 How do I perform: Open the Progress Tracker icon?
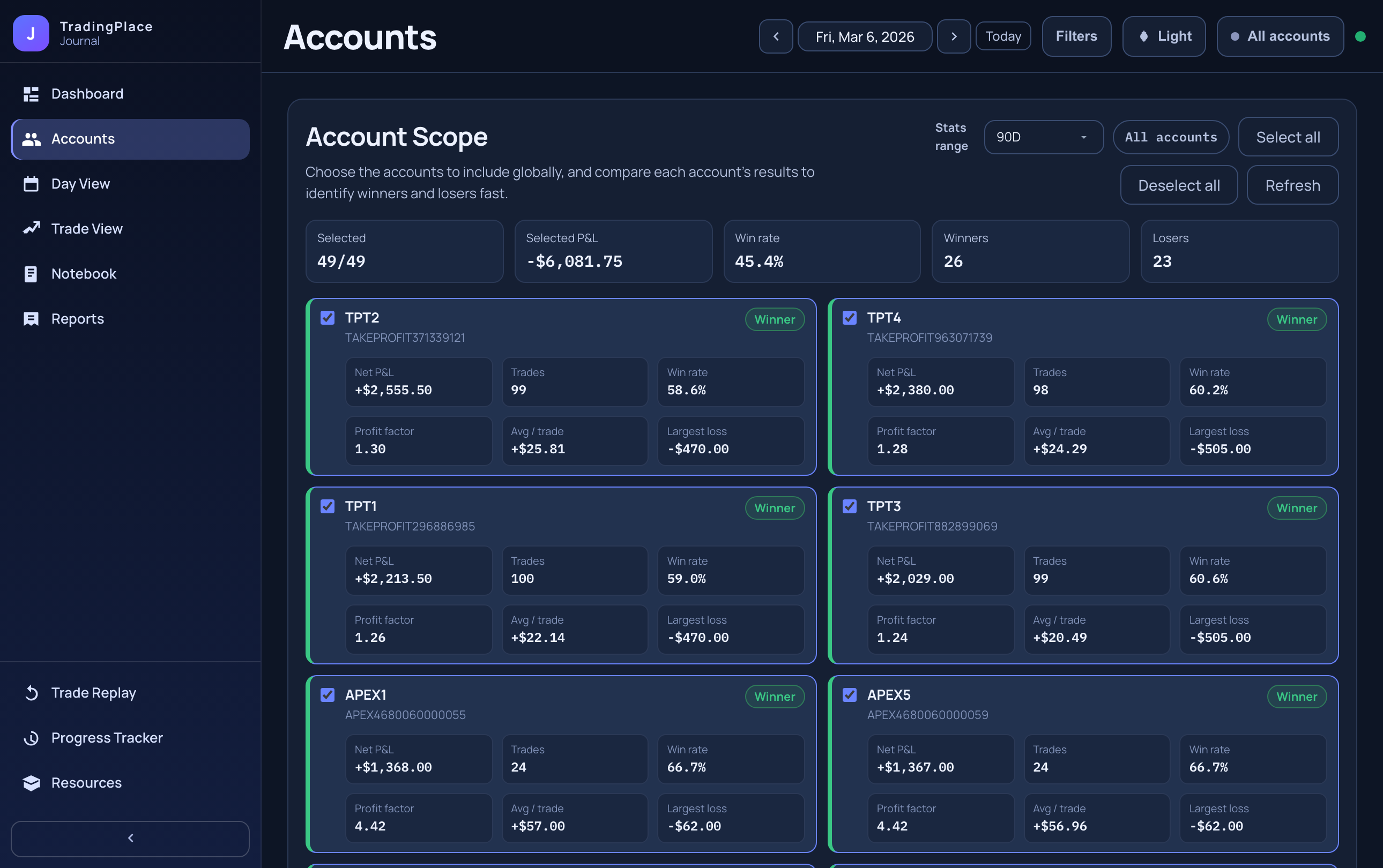coord(31,738)
